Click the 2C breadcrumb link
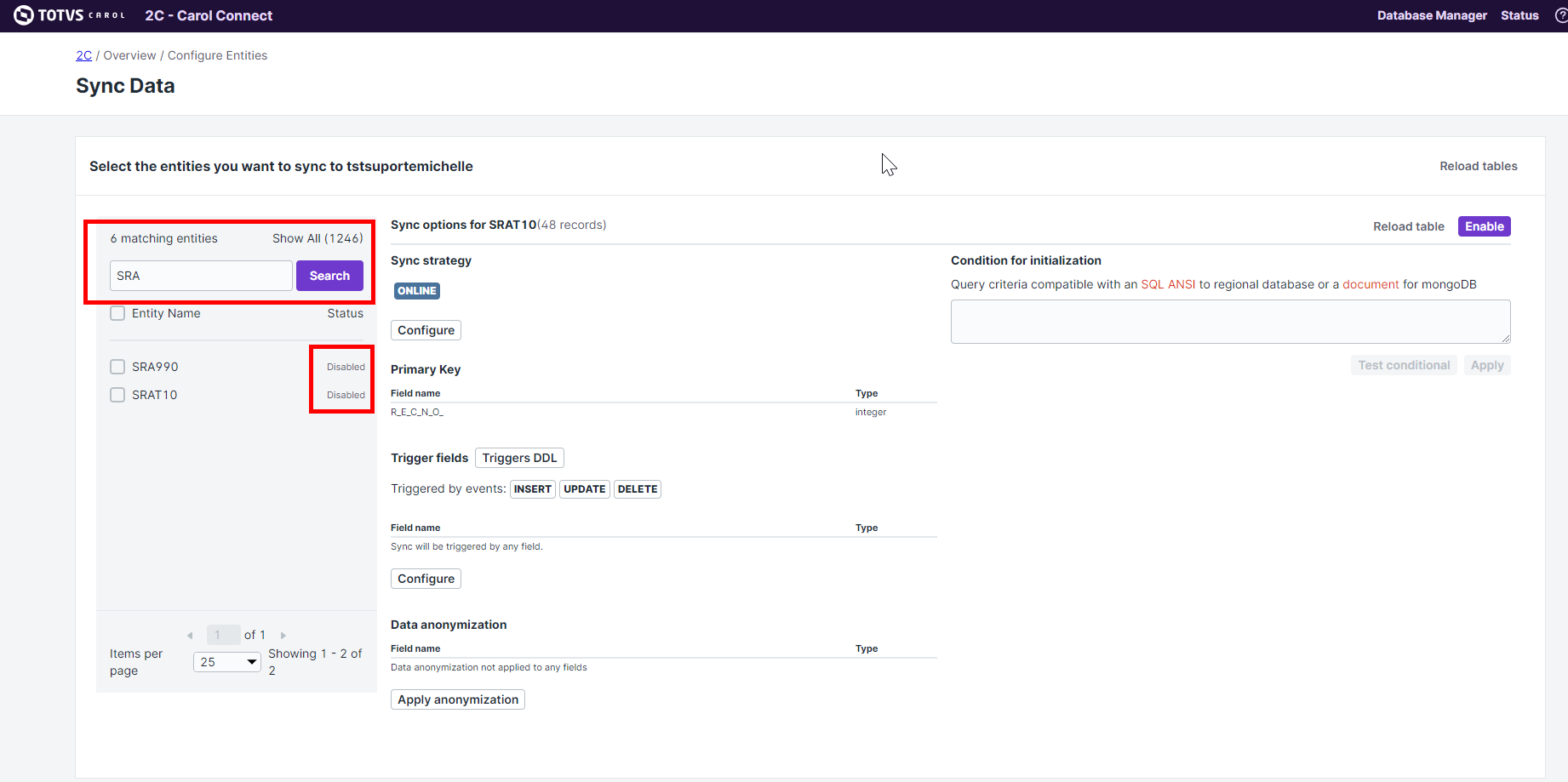 click(x=83, y=55)
